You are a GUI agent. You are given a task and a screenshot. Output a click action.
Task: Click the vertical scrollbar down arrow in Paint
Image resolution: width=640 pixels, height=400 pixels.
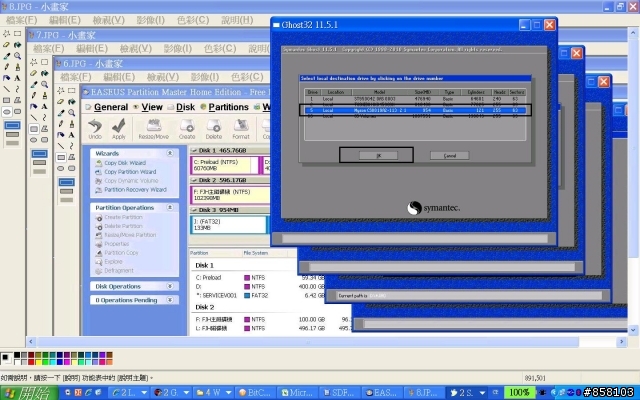point(633,330)
